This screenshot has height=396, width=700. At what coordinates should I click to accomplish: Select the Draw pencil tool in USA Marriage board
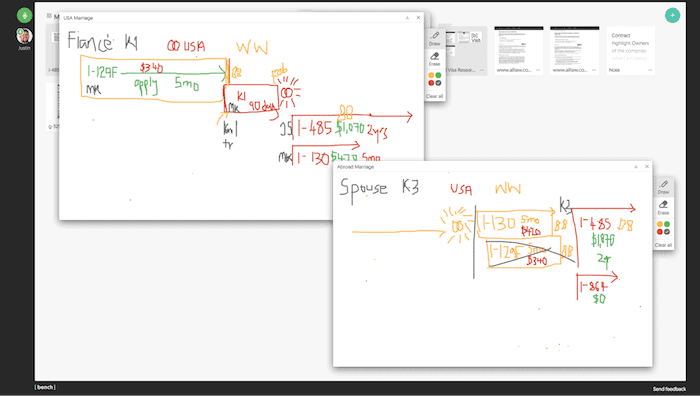point(434,38)
